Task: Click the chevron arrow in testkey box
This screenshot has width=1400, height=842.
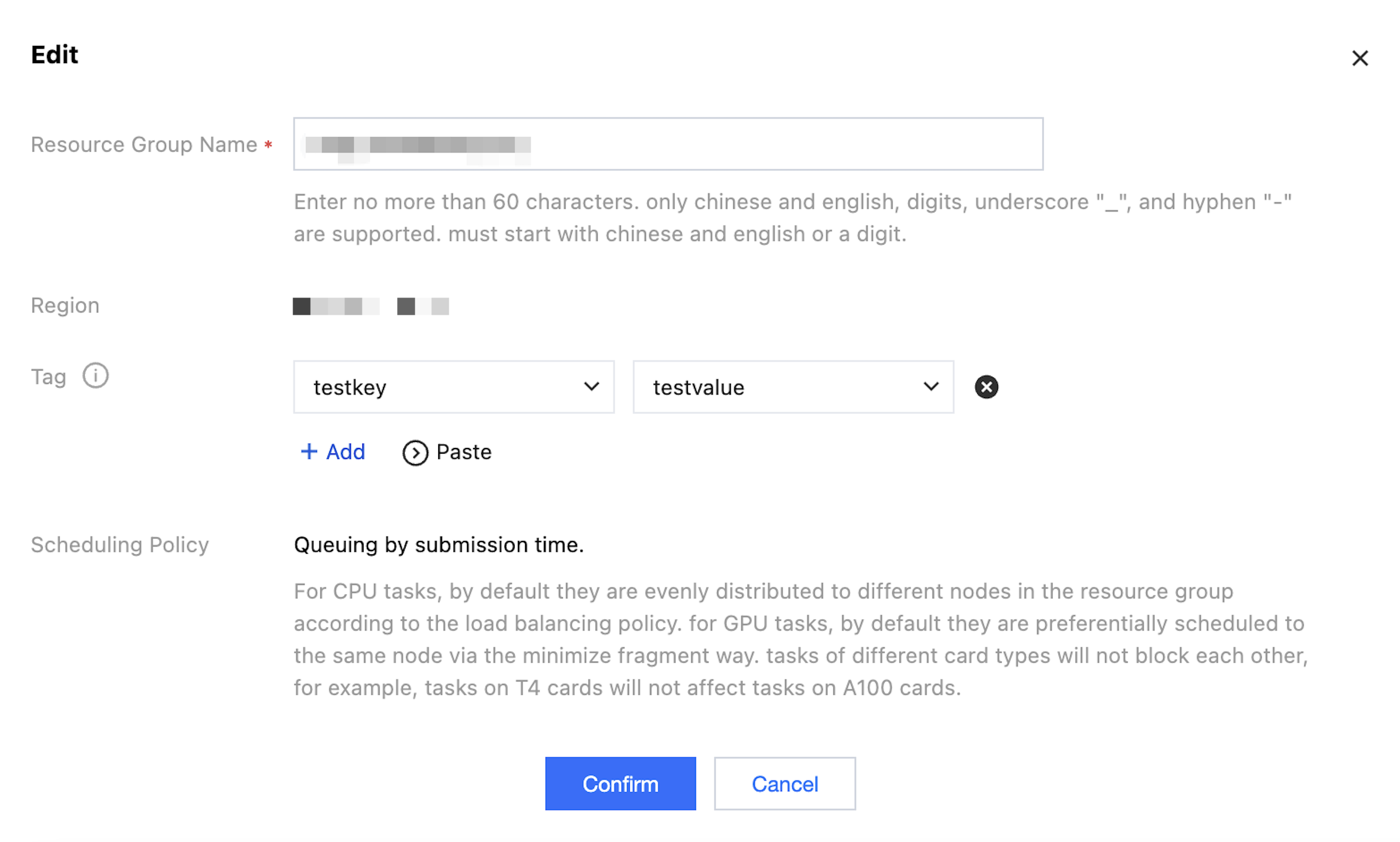Action: (591, 387)
